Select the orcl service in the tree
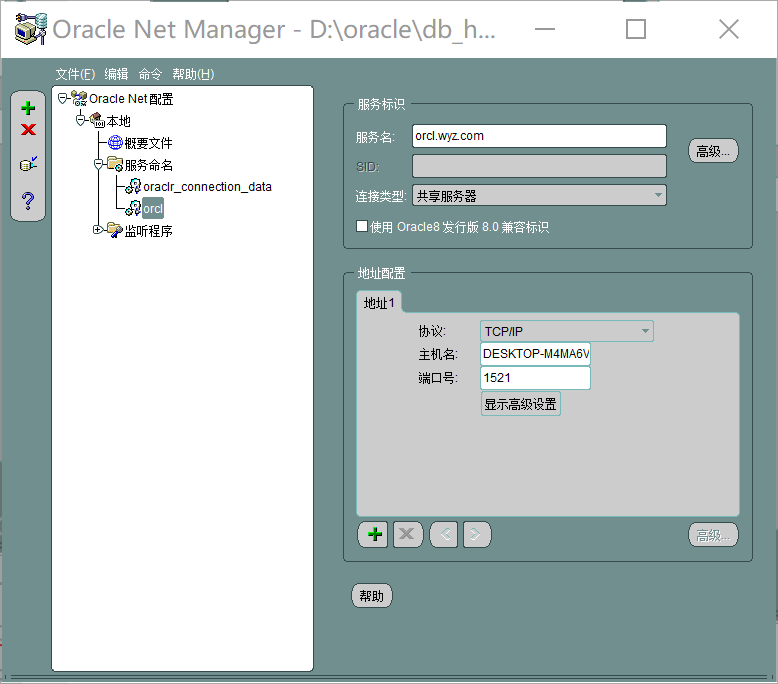The image size is (778, 684). (x=153, y=208)
